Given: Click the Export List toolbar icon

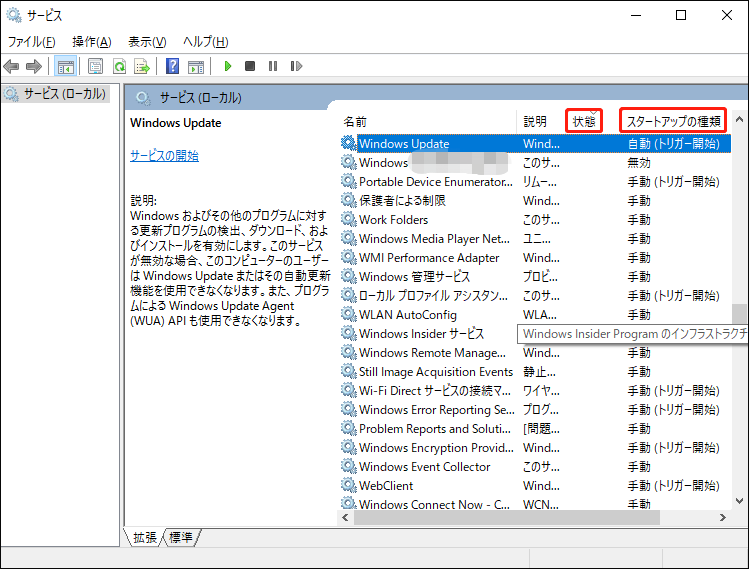Looking at the screenshot, I should point(142,67).
